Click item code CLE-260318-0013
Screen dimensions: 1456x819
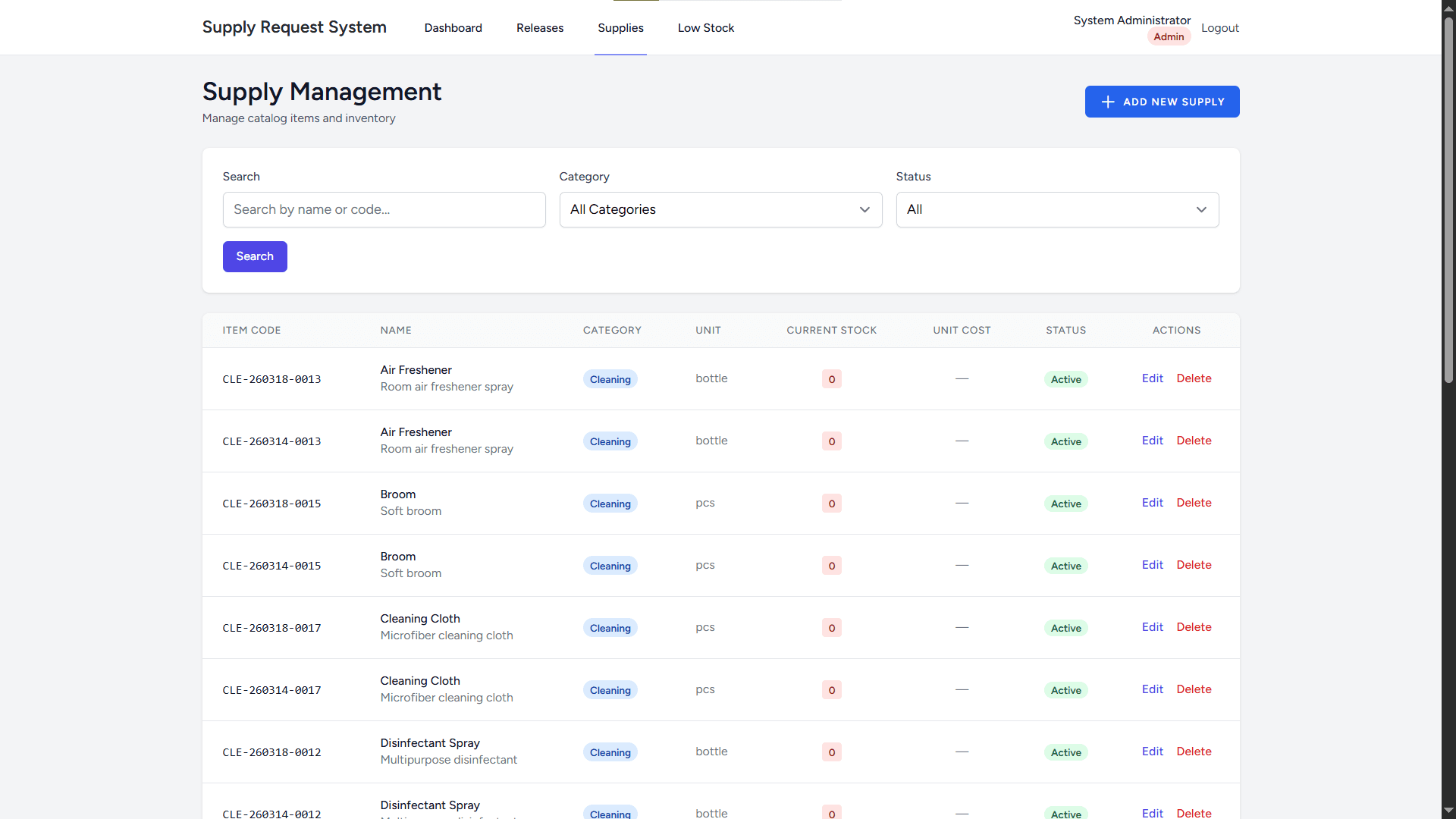tap(271, 379)
